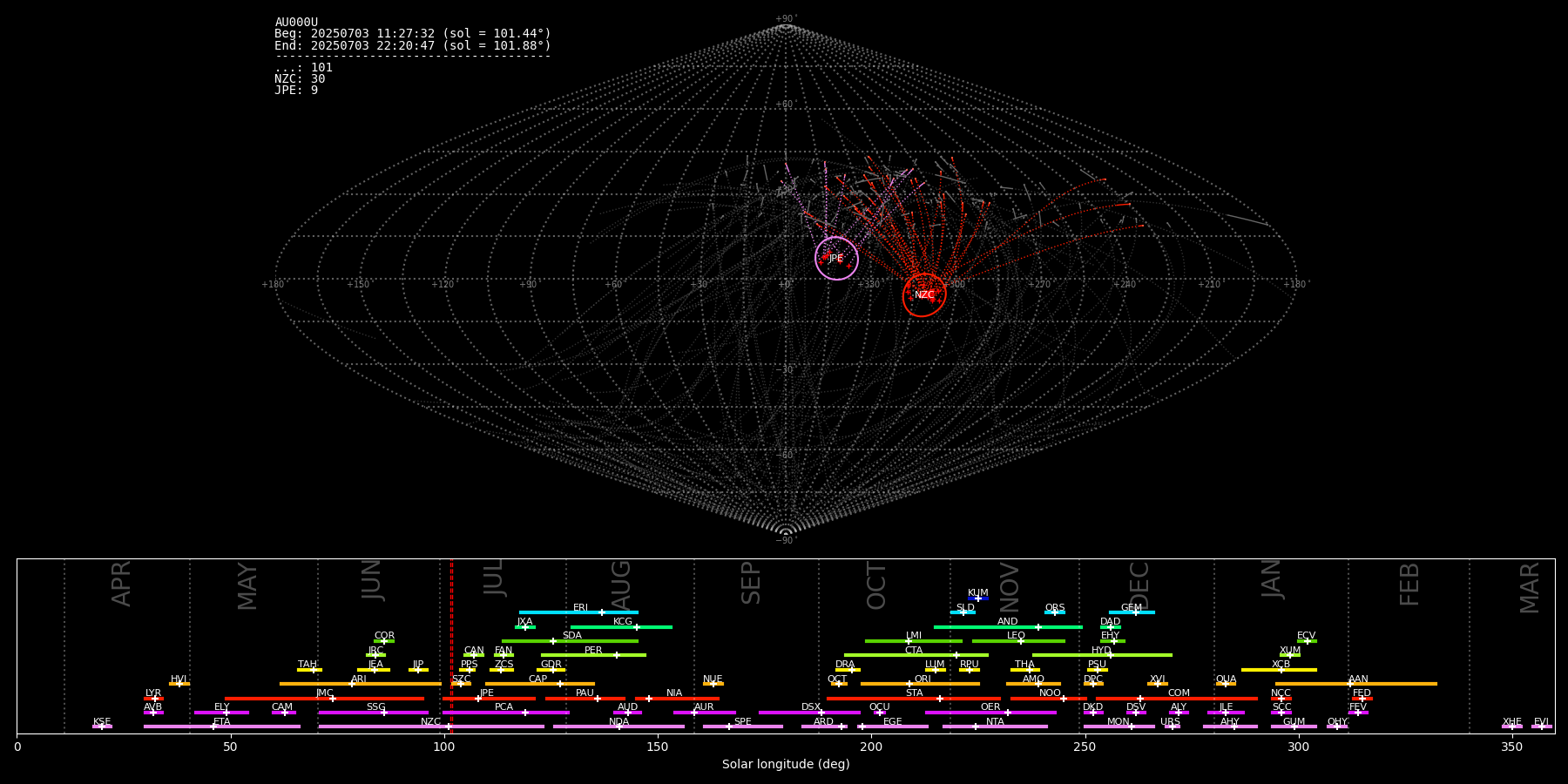Click the LEO shower bar
This screenshot has width=1568, height=784.
pos(1018,641)
